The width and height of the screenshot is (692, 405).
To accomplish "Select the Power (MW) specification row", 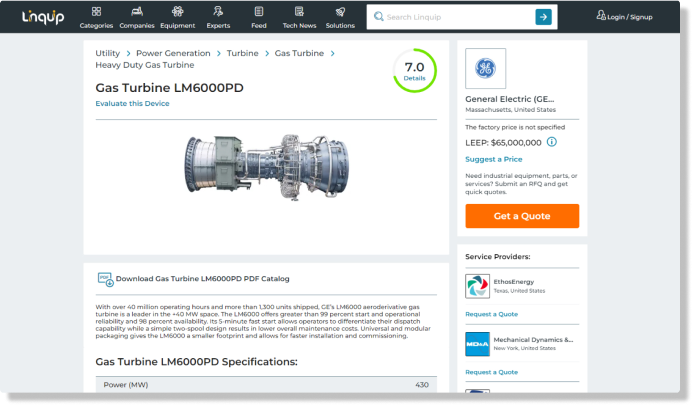I will pos(266,385).
